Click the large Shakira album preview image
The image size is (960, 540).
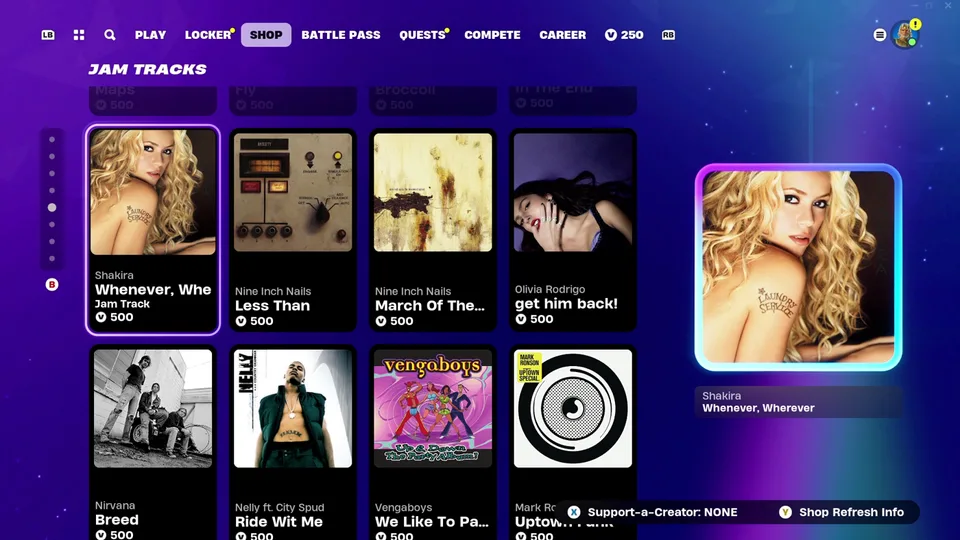click(x=798, y=267)
